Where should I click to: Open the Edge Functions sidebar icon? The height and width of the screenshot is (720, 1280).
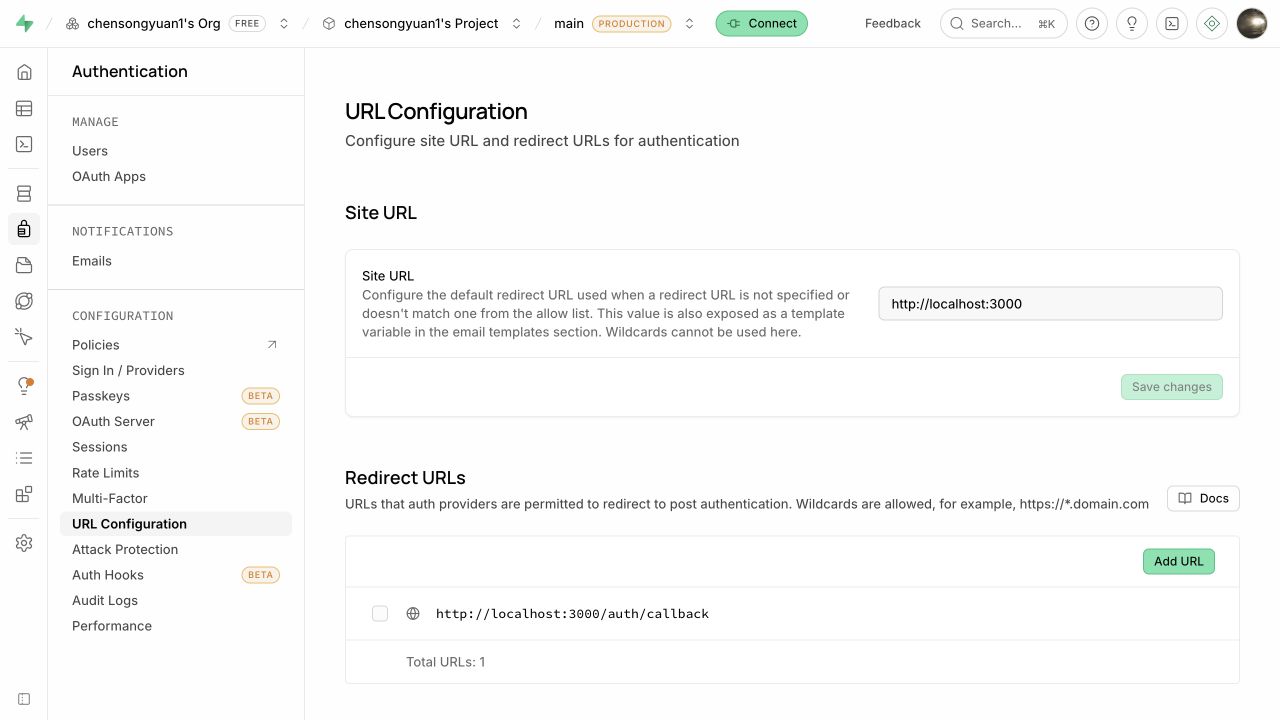(24, 301)
